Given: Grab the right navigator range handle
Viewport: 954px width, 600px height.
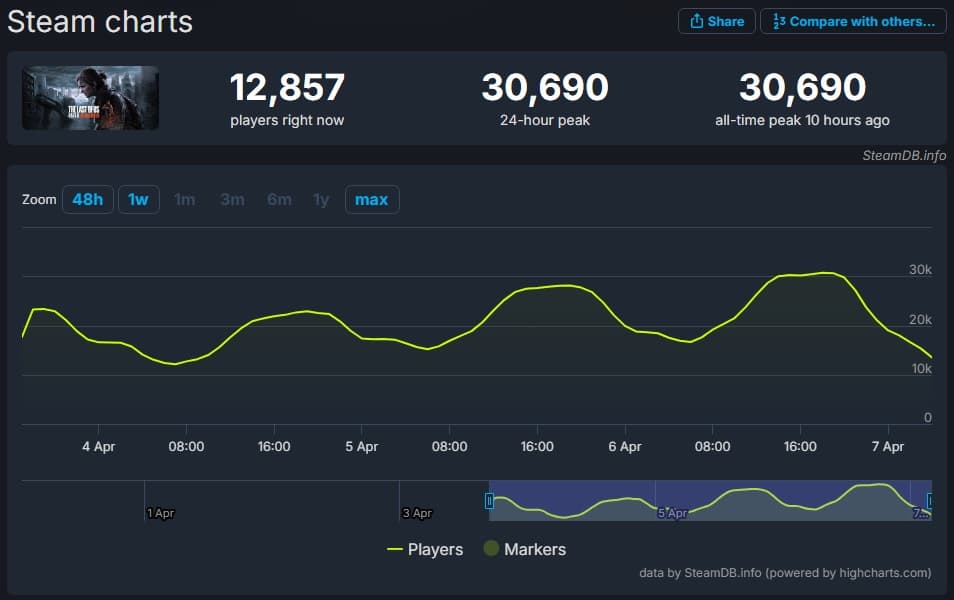Looking at the screenshot, I should 930,501.
